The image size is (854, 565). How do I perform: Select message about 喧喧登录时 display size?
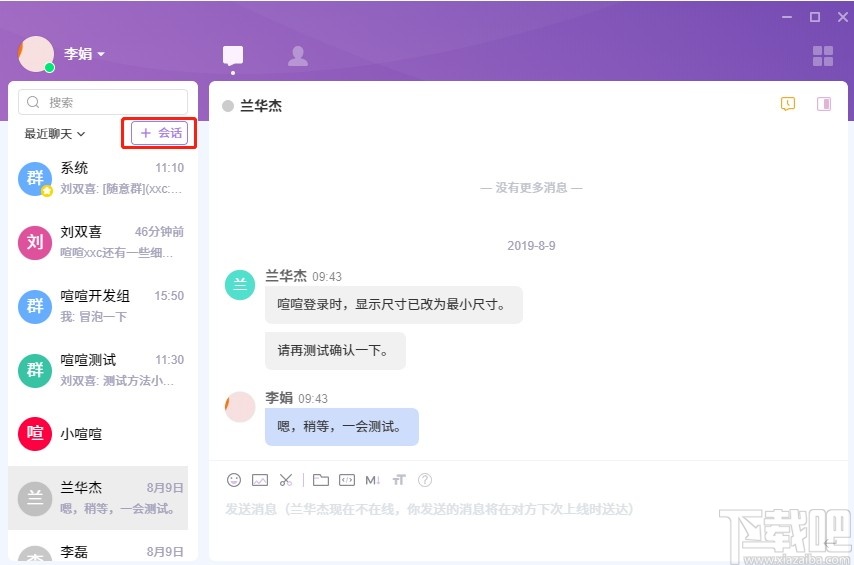pos(394,305)
